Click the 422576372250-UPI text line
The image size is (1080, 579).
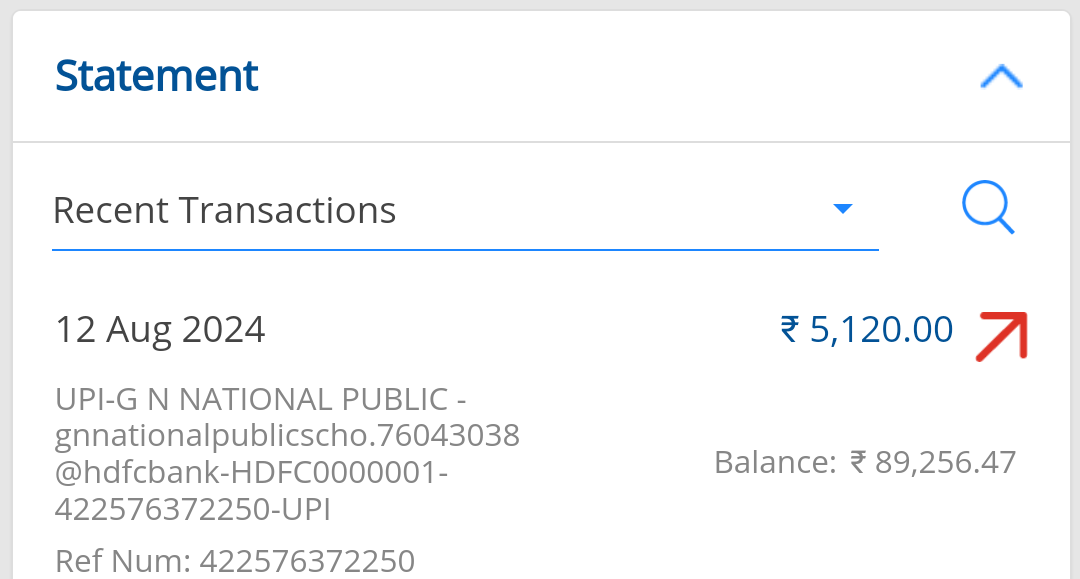[x=193, y=510]
